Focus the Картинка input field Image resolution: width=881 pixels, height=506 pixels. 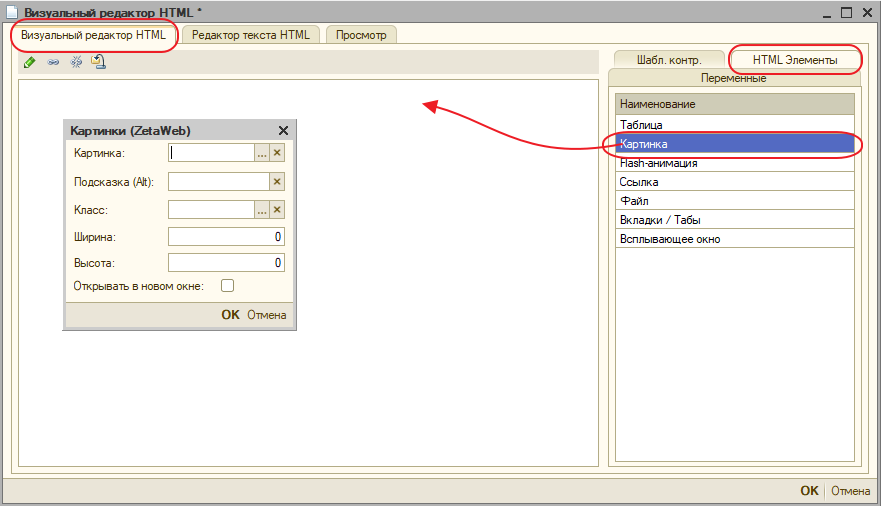tap(211, 153)
